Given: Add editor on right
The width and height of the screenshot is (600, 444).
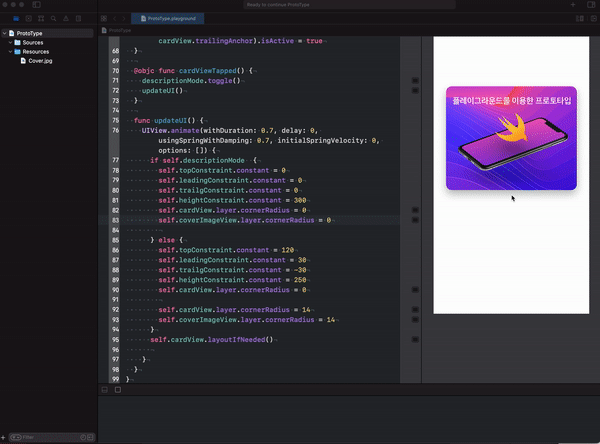Looking at the screenshot, I should (x=593, y=18).
